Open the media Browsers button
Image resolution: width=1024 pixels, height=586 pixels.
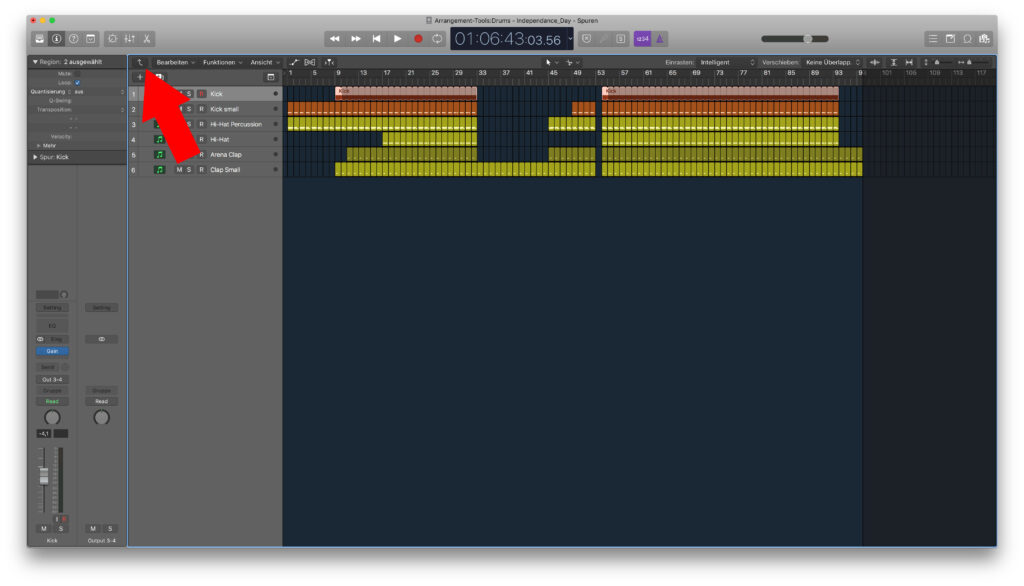click(984, 39)
